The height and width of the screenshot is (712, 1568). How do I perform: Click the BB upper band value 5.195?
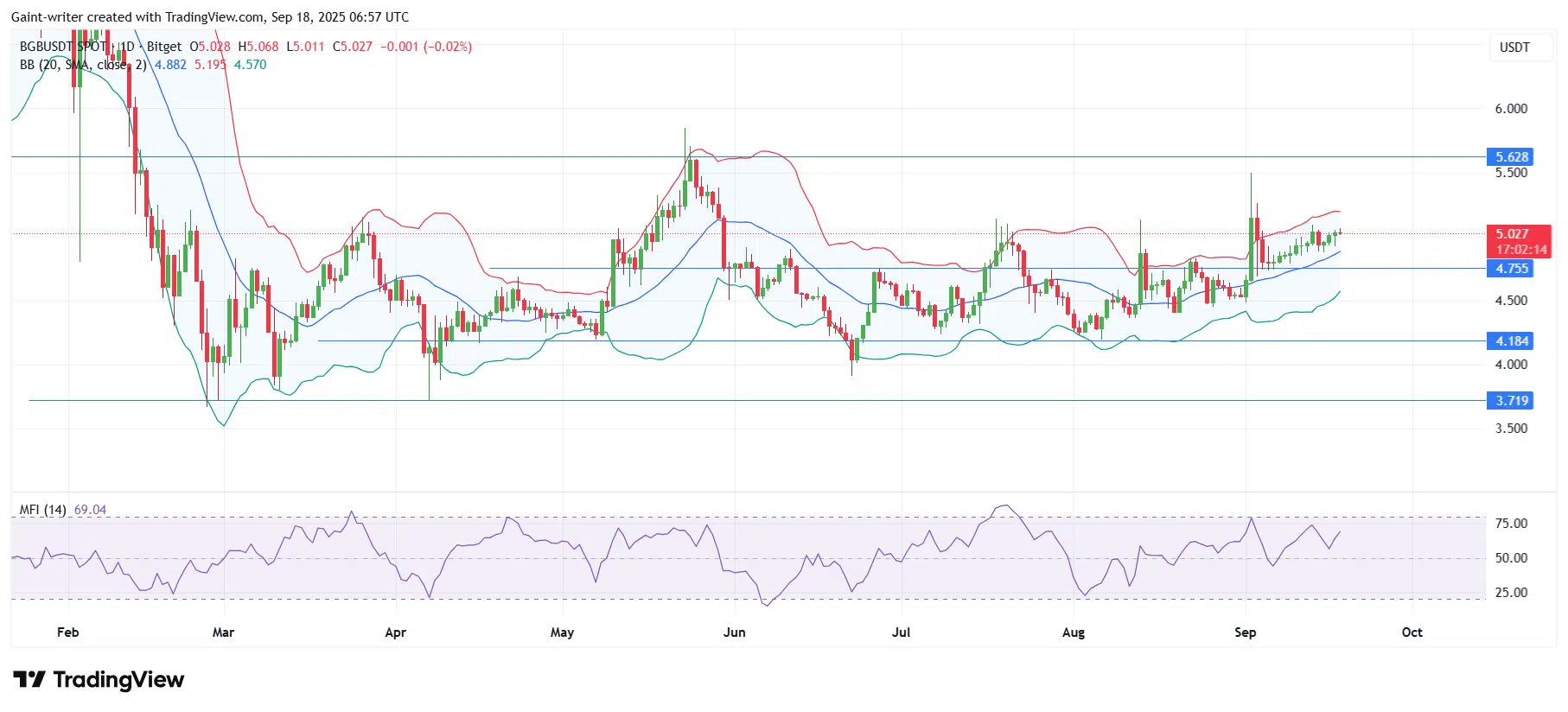210,65
